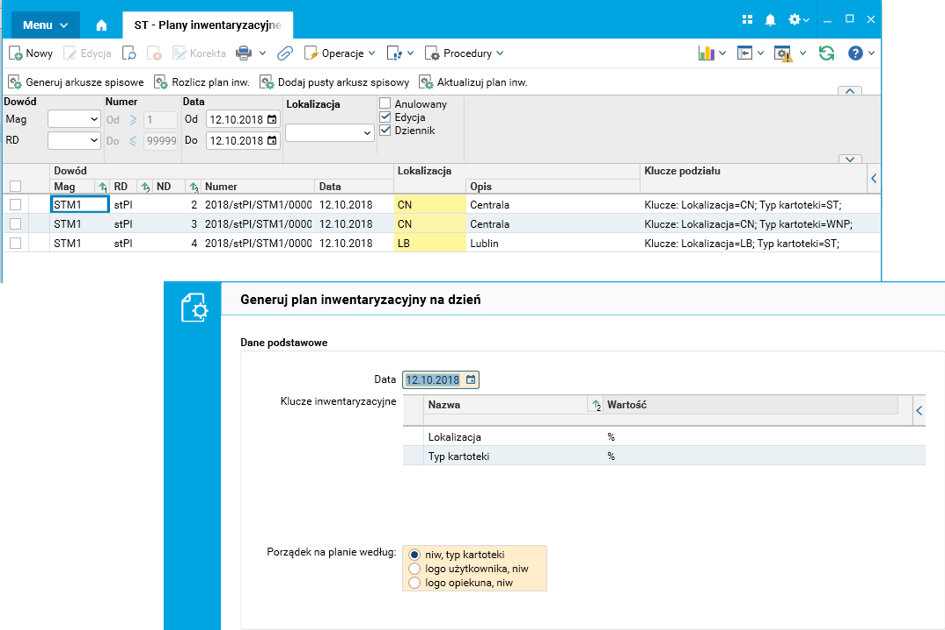Click the green refresh icon
This screenshot has width=945, height=630.
pos(826,53)
